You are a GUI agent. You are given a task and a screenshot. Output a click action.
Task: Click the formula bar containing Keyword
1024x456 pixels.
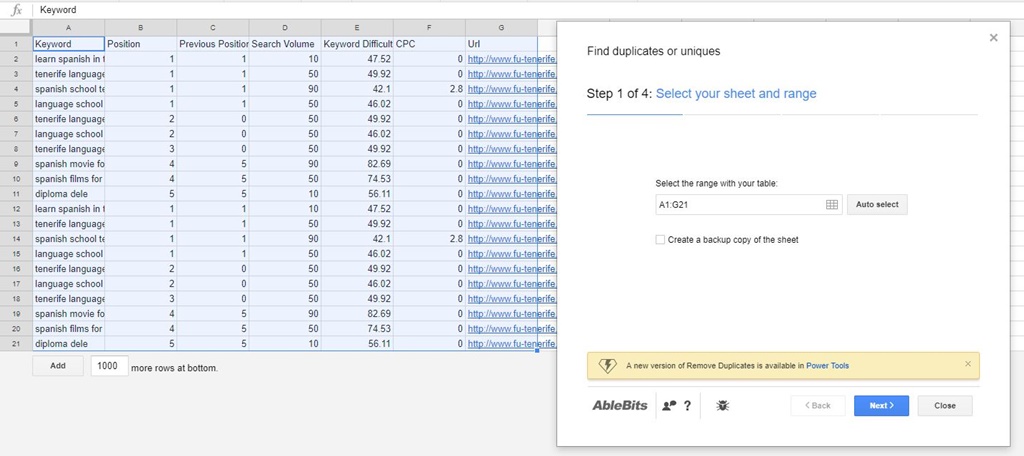300,9
